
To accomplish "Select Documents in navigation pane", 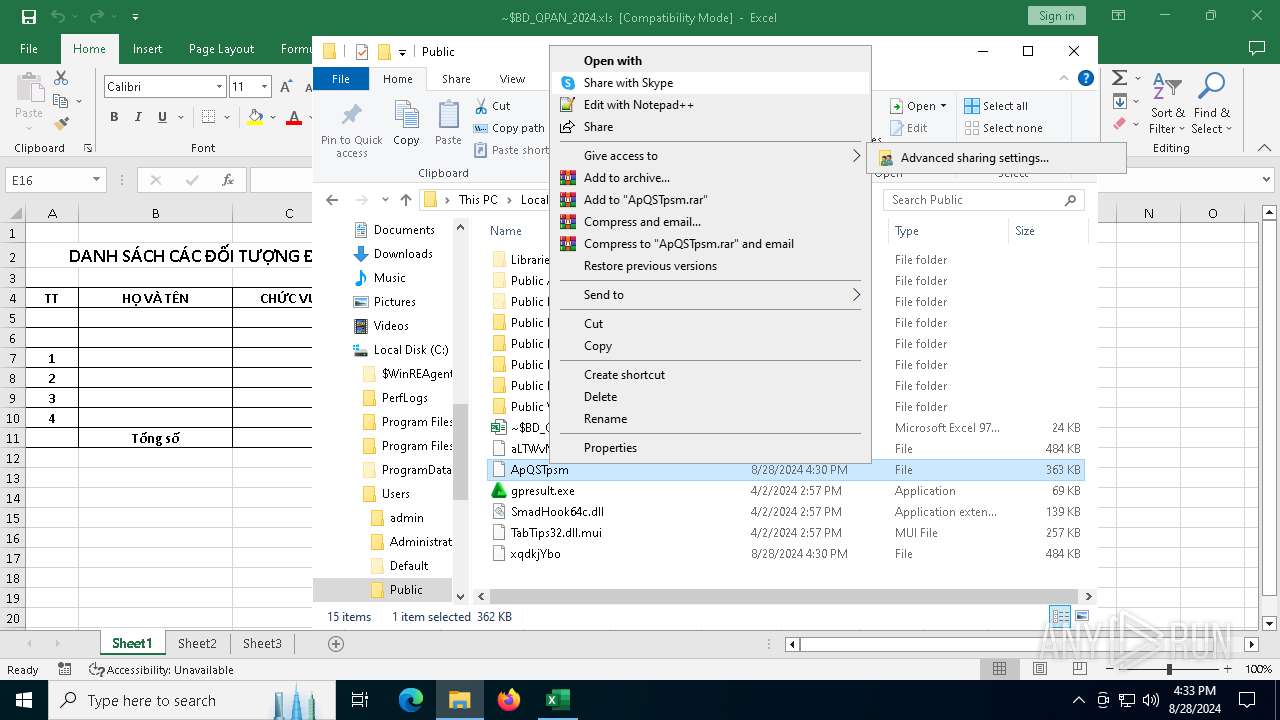I will coord(404,230).
